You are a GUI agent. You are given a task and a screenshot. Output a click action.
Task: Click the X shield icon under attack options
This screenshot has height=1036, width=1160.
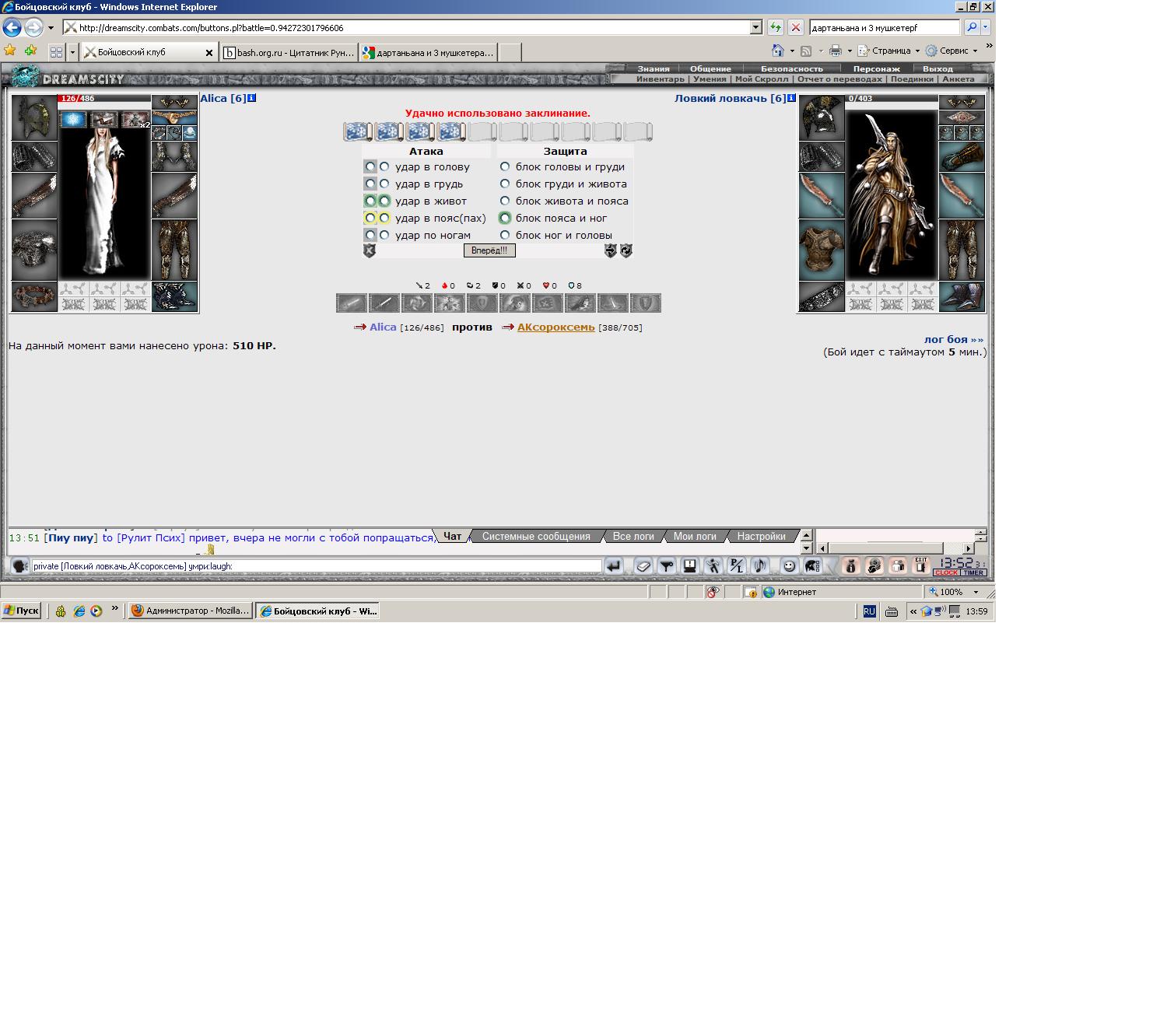tap(370, 250)
